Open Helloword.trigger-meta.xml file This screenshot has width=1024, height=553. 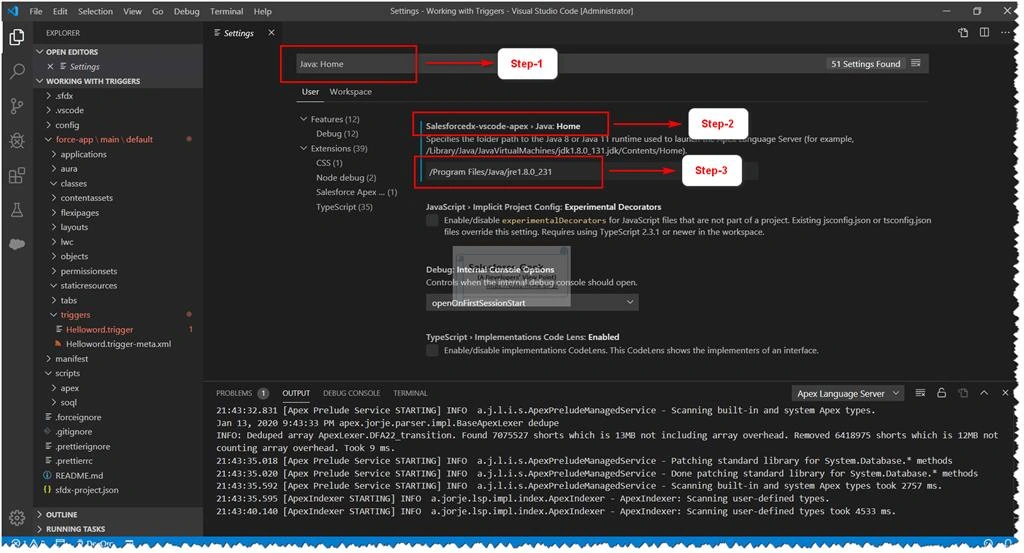pos(118,344)
